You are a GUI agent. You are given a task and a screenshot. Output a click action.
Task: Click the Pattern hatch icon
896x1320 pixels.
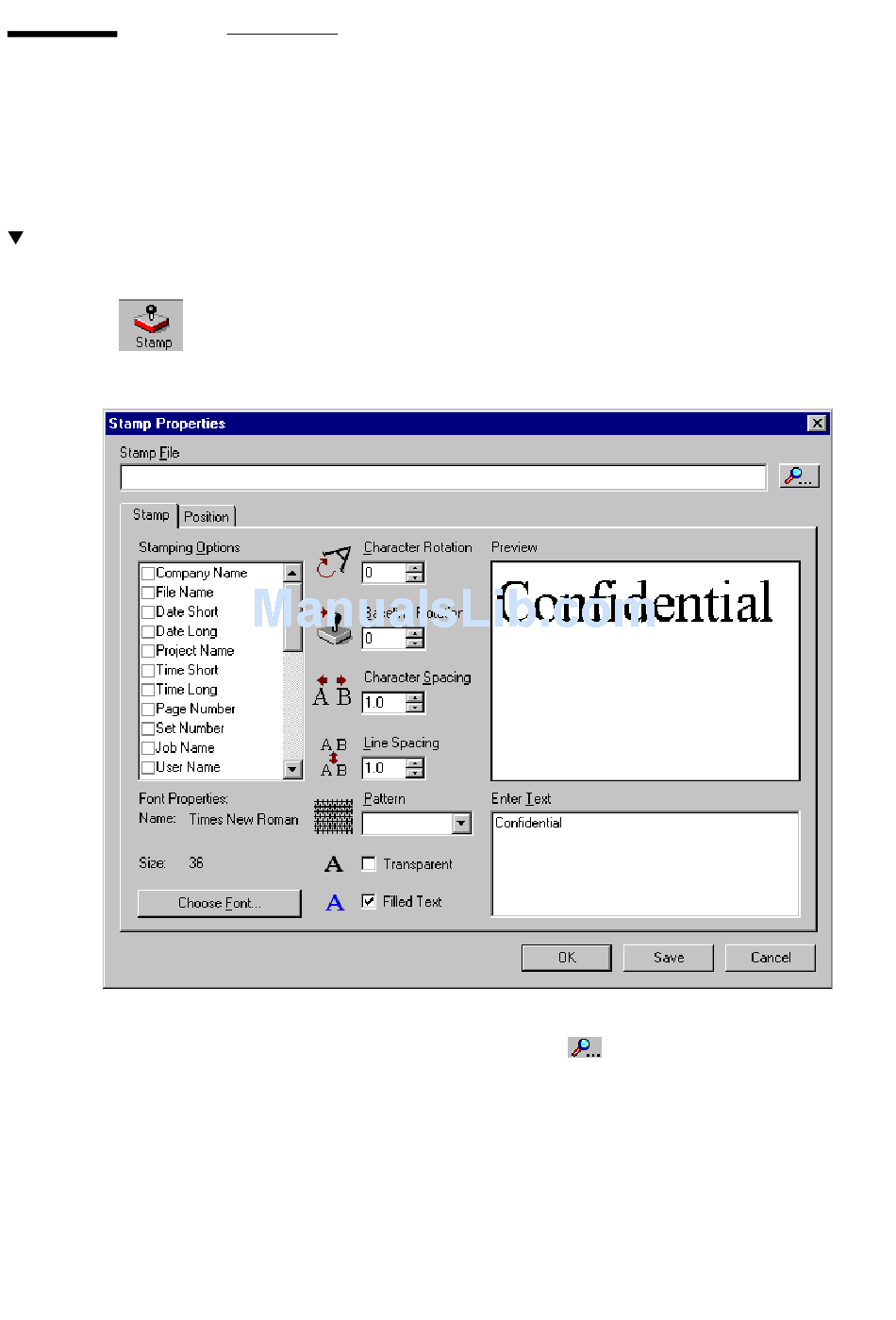coord(333,817)
